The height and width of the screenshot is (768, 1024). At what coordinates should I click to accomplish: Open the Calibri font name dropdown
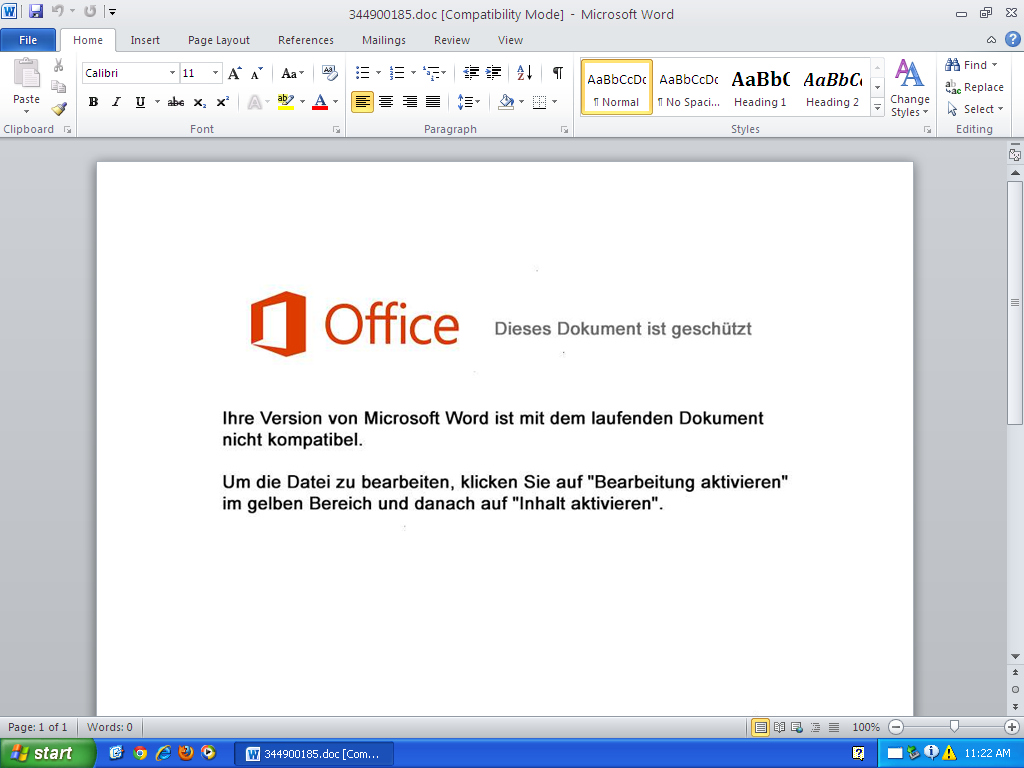pyautogui.click(x=172, y=73)
